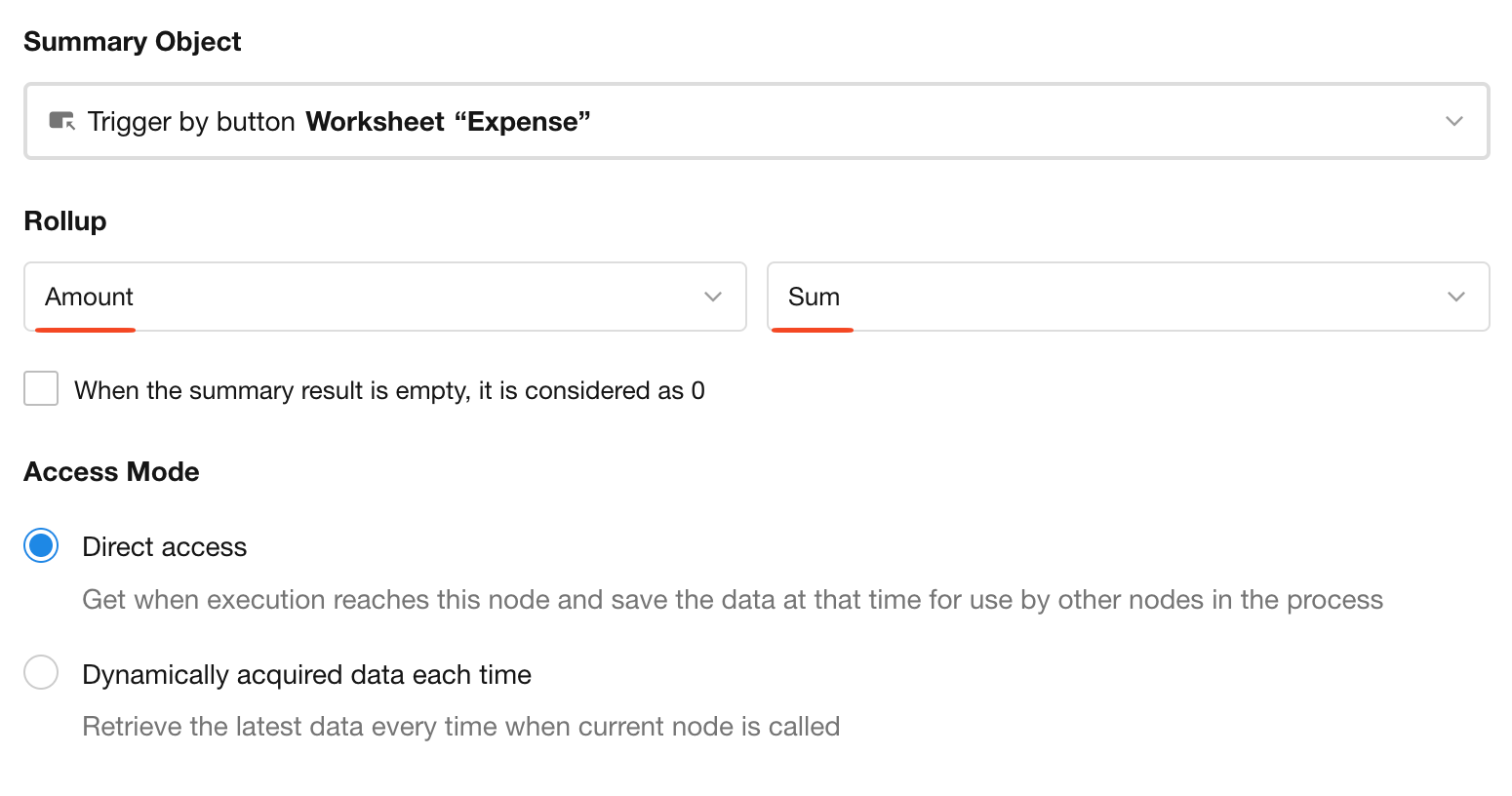Click the Worksheet "Expense" text
Image resolution: width=1512 pixels, height=796 pixels.
[x=448, y=122]
